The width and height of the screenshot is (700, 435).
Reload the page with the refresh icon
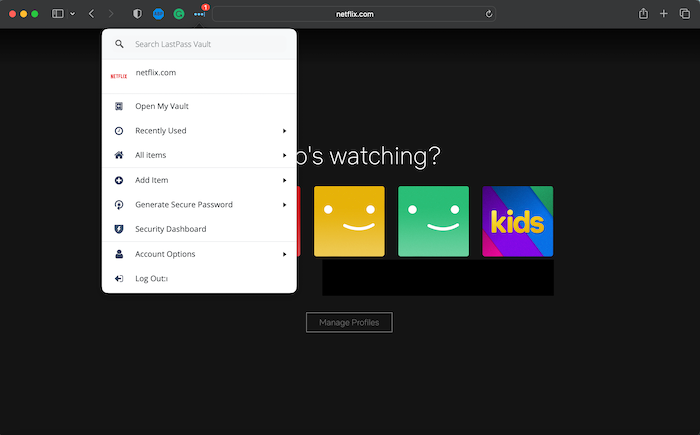click(489, 14)
